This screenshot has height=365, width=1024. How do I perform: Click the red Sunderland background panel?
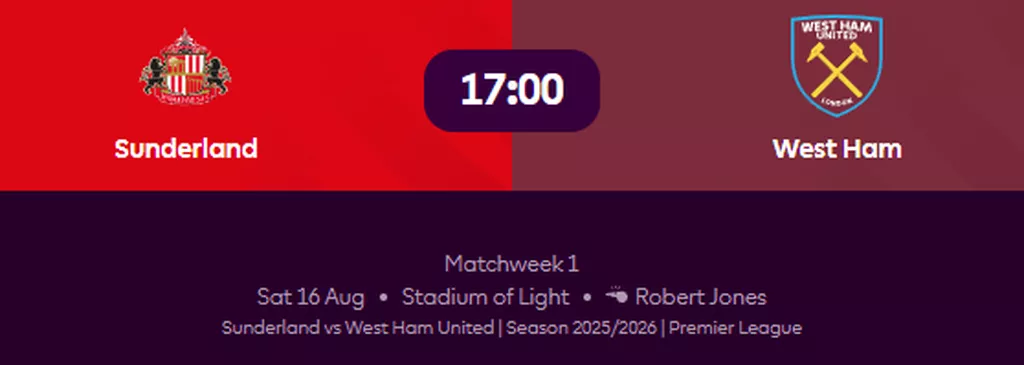pyautogui.click(x=256, y=95)
